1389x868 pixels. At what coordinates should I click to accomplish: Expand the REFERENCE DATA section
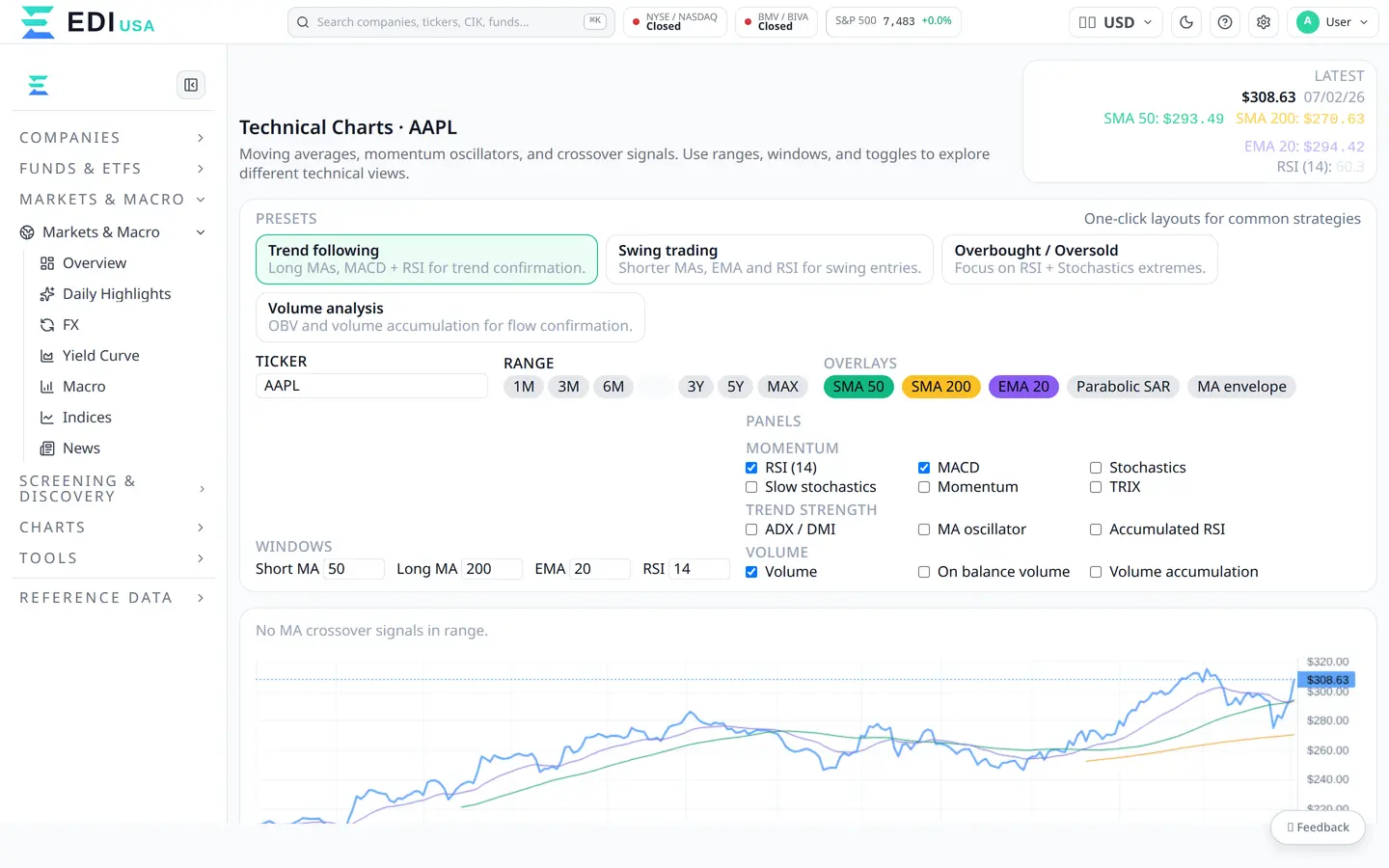click(113, 598)
